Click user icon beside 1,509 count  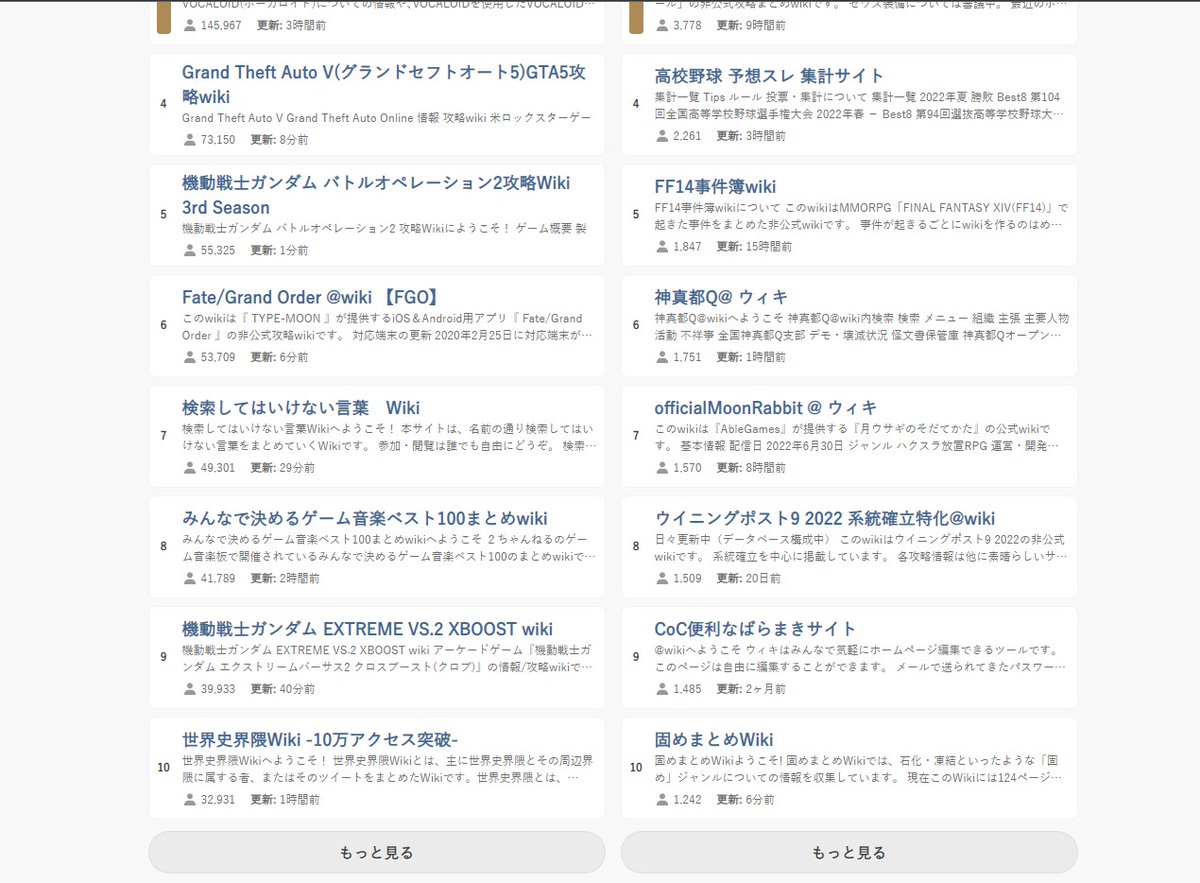click(662, 578)
